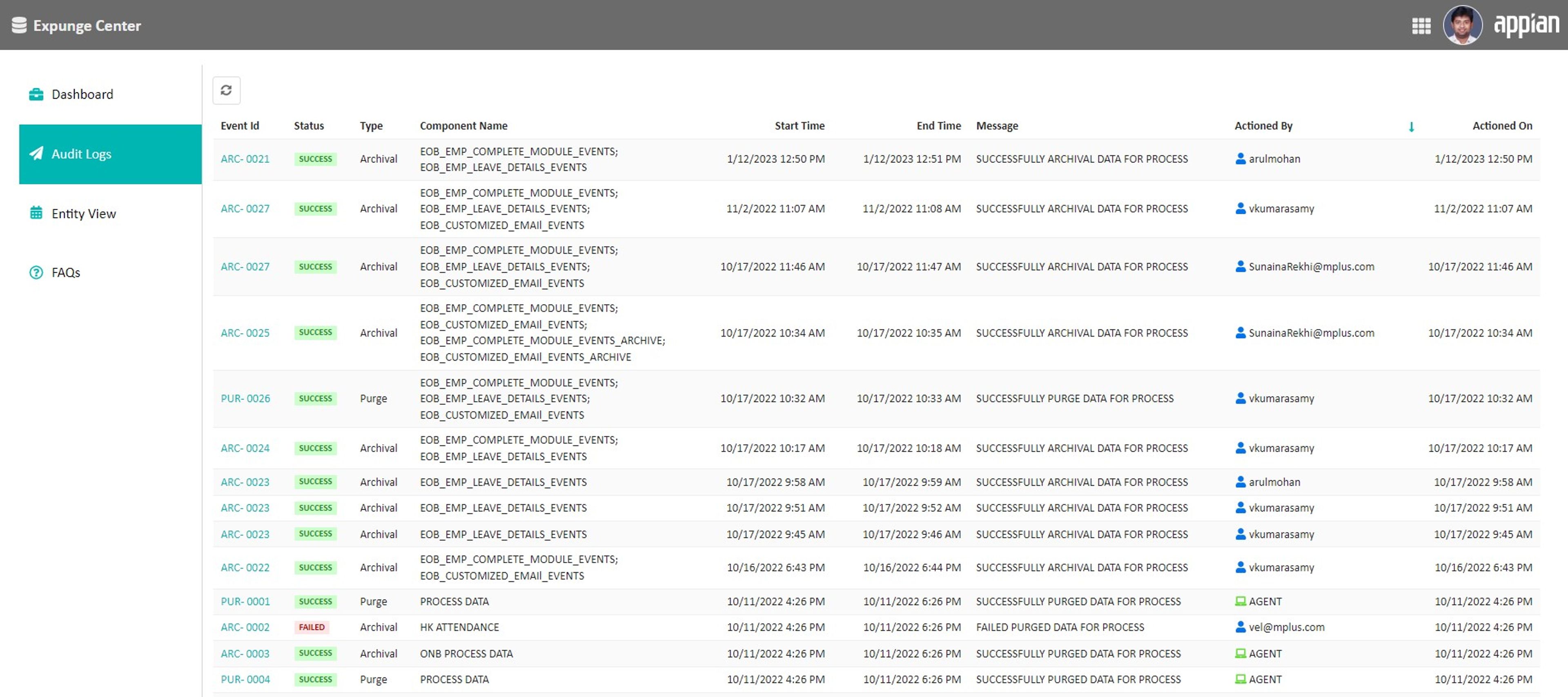Click 'HK ATTENDANCE' component name
The image size is (1568, 697).
pos(459,627)
